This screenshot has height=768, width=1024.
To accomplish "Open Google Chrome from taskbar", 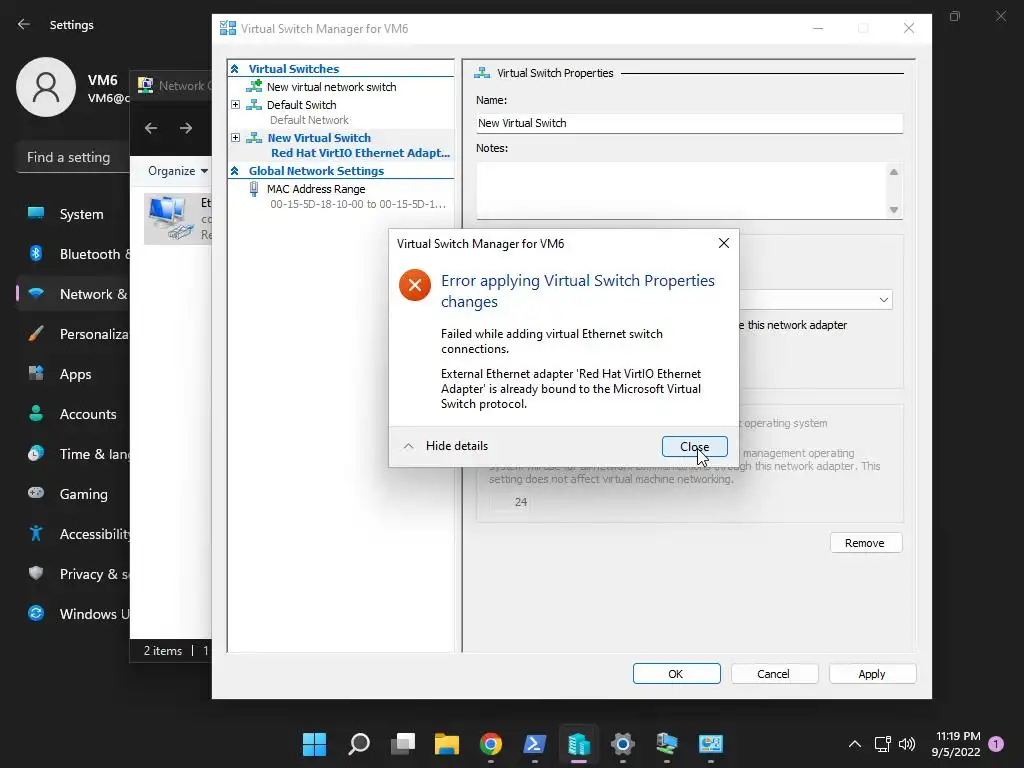I will (x=491, y=744).
